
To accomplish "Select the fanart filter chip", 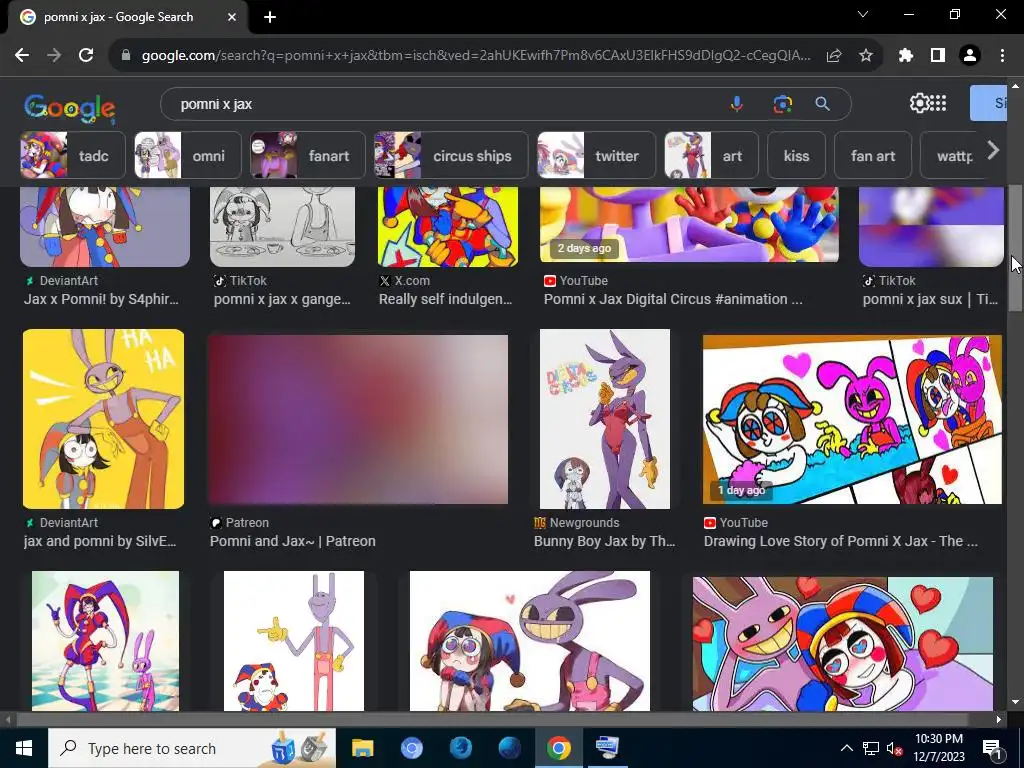I will click(308, 155).
